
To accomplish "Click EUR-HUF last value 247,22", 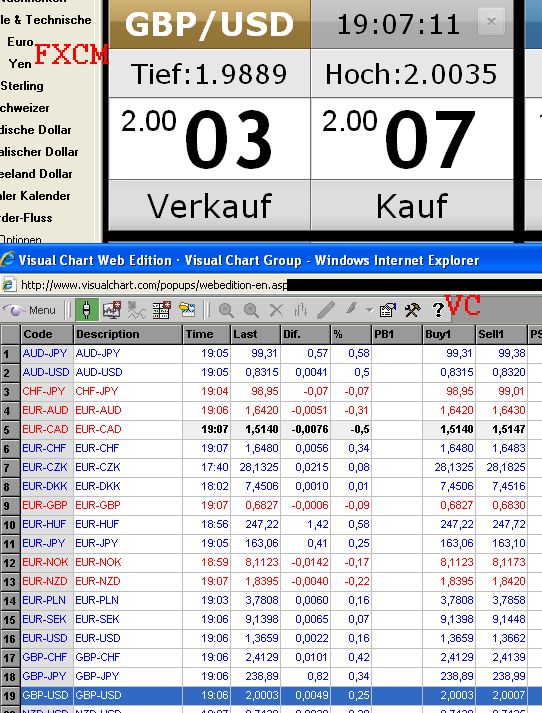I will click(256, 525).
